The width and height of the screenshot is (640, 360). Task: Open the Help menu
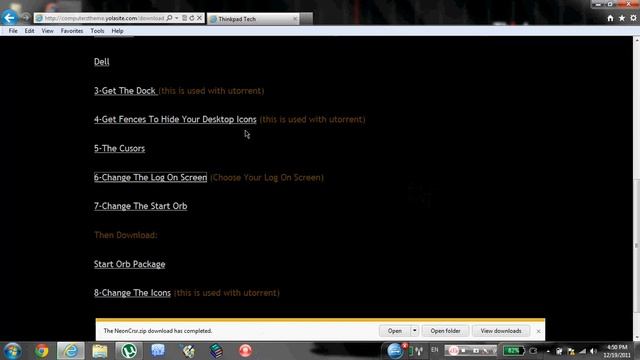[117, 31]
